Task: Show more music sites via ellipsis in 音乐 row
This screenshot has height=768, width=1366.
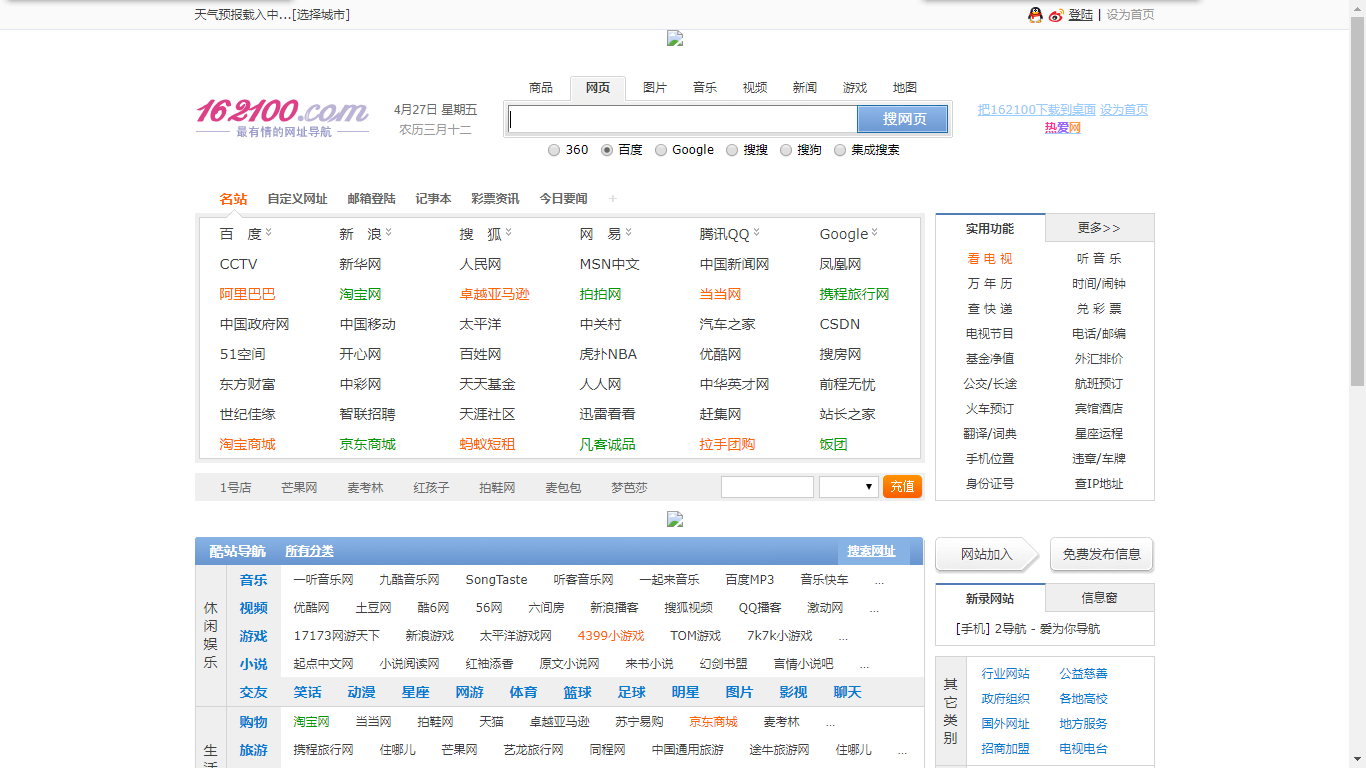Action: (x=879, y=580)
